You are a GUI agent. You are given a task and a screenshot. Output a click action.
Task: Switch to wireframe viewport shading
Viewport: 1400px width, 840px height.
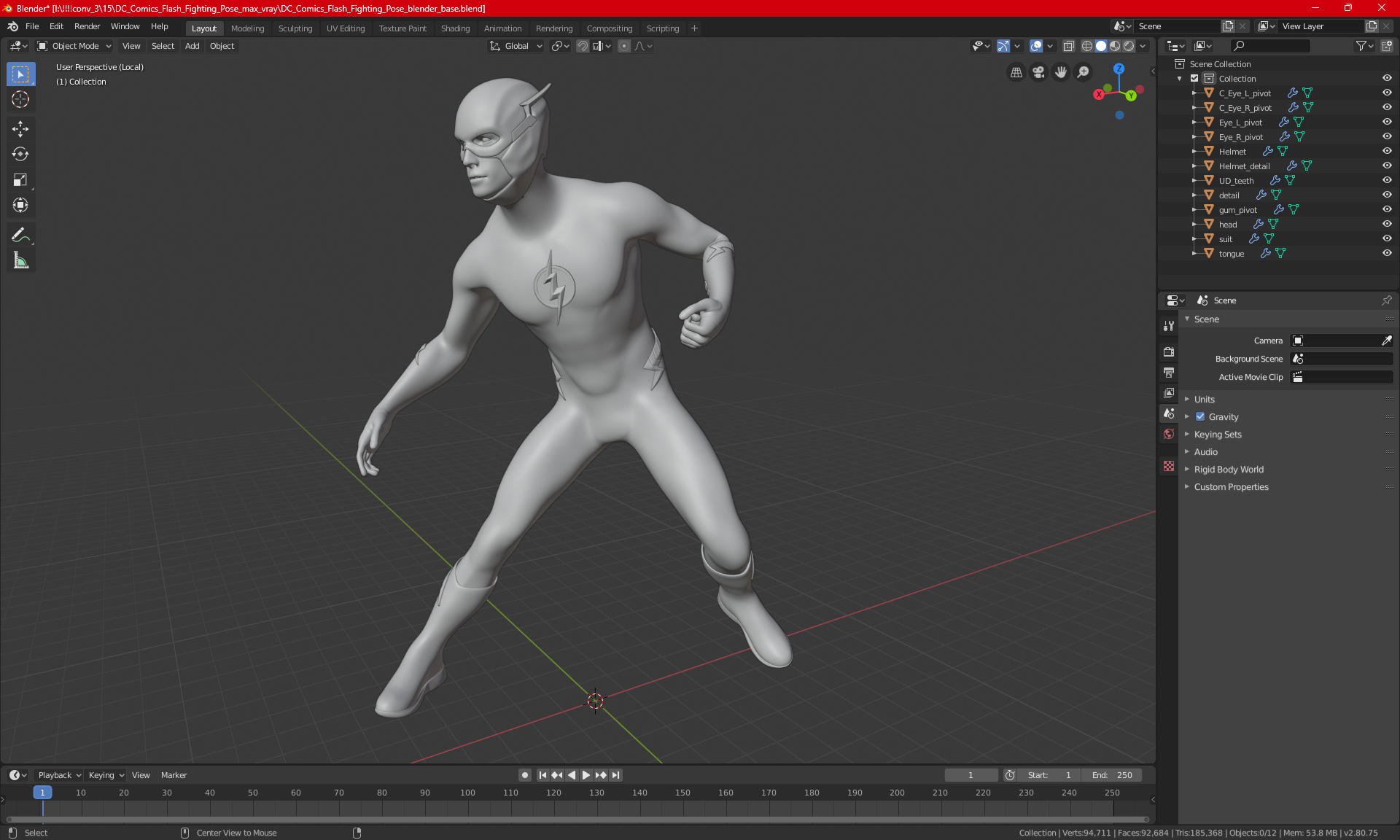[1086, 46]
